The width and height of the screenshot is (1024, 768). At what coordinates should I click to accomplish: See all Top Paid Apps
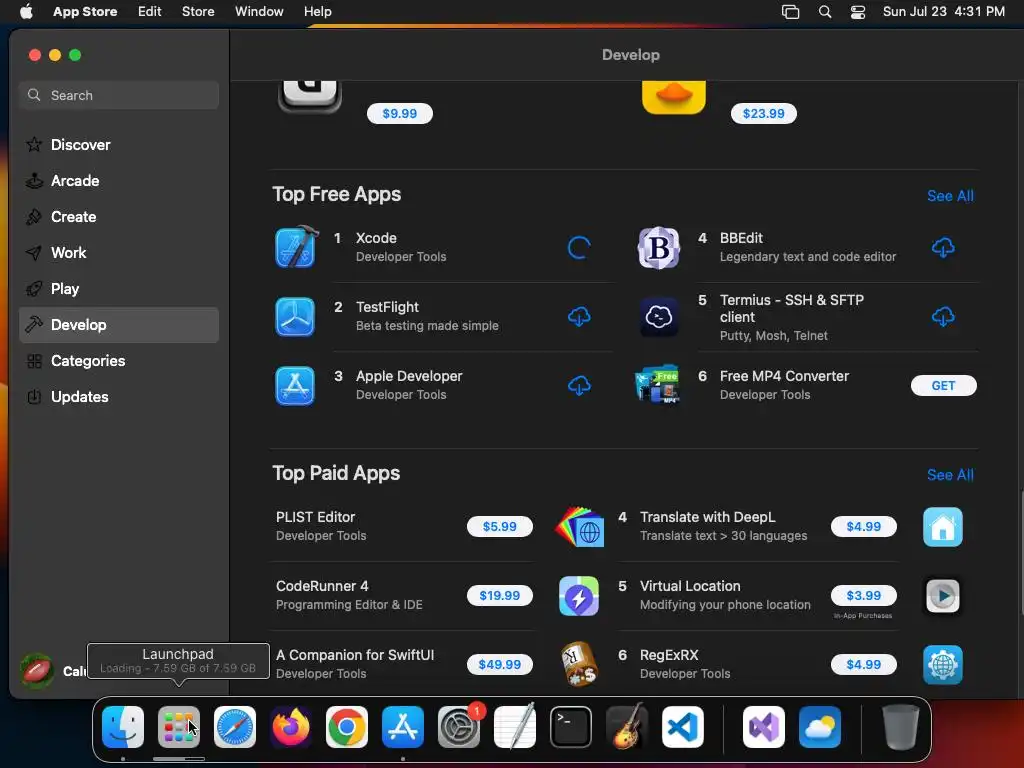click(x=950, y=475)
